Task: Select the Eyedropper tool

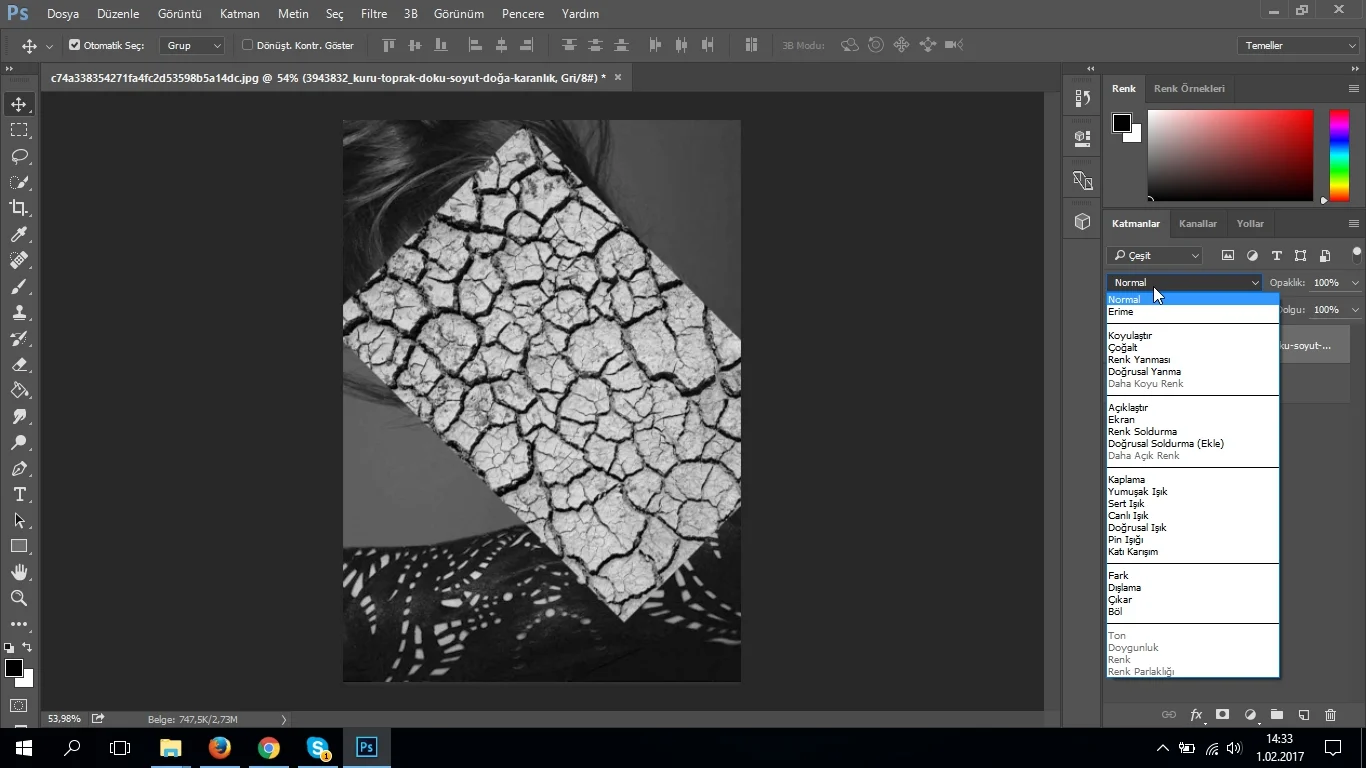Action: (x=19, y=234)
